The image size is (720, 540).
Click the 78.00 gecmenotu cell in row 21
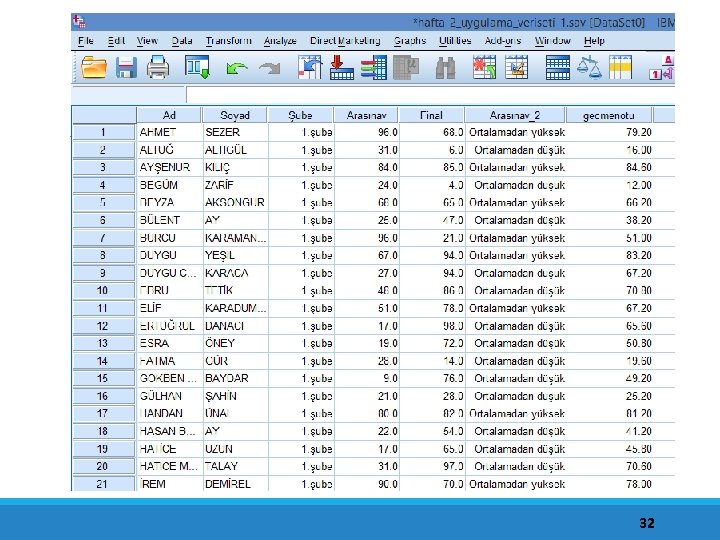608,484
